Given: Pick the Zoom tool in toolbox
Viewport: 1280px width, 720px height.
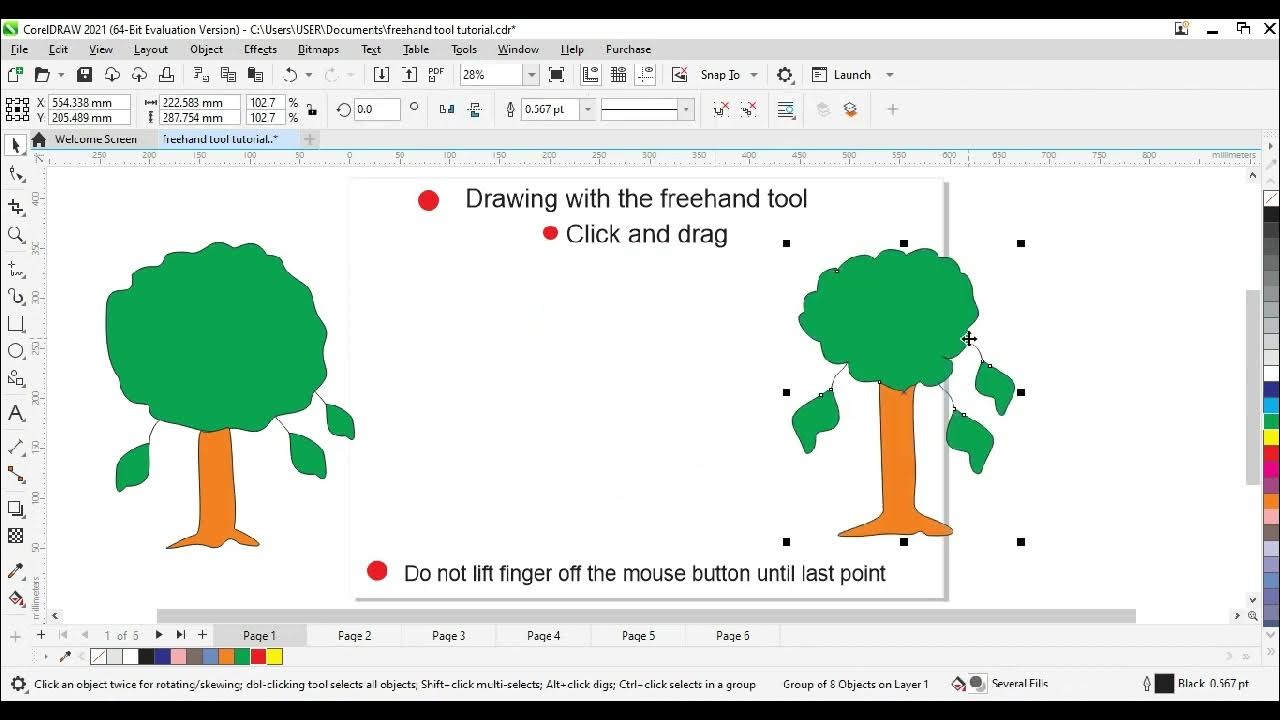Looking at the screenshot, I should tap(16, 235).
